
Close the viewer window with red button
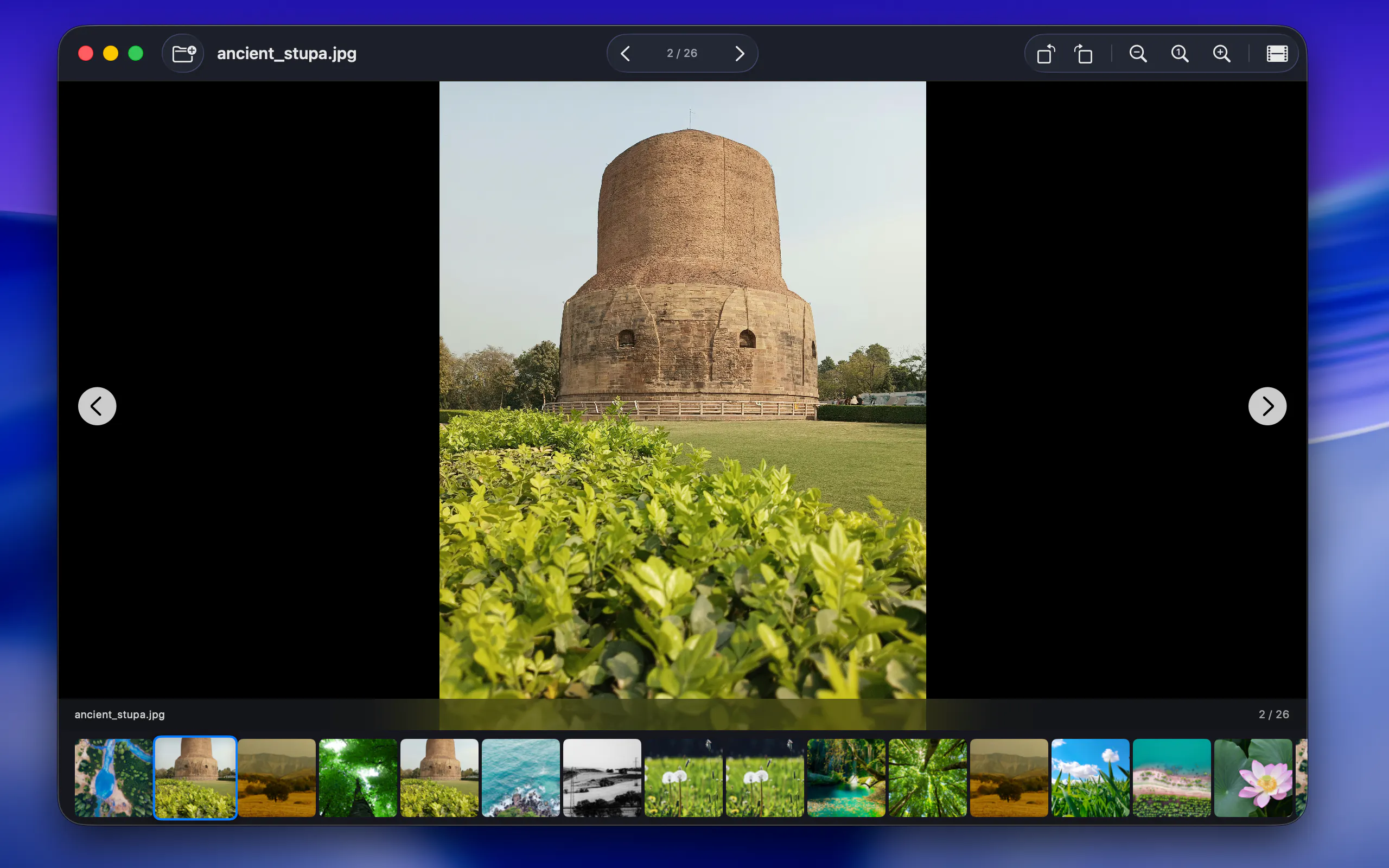86,53
